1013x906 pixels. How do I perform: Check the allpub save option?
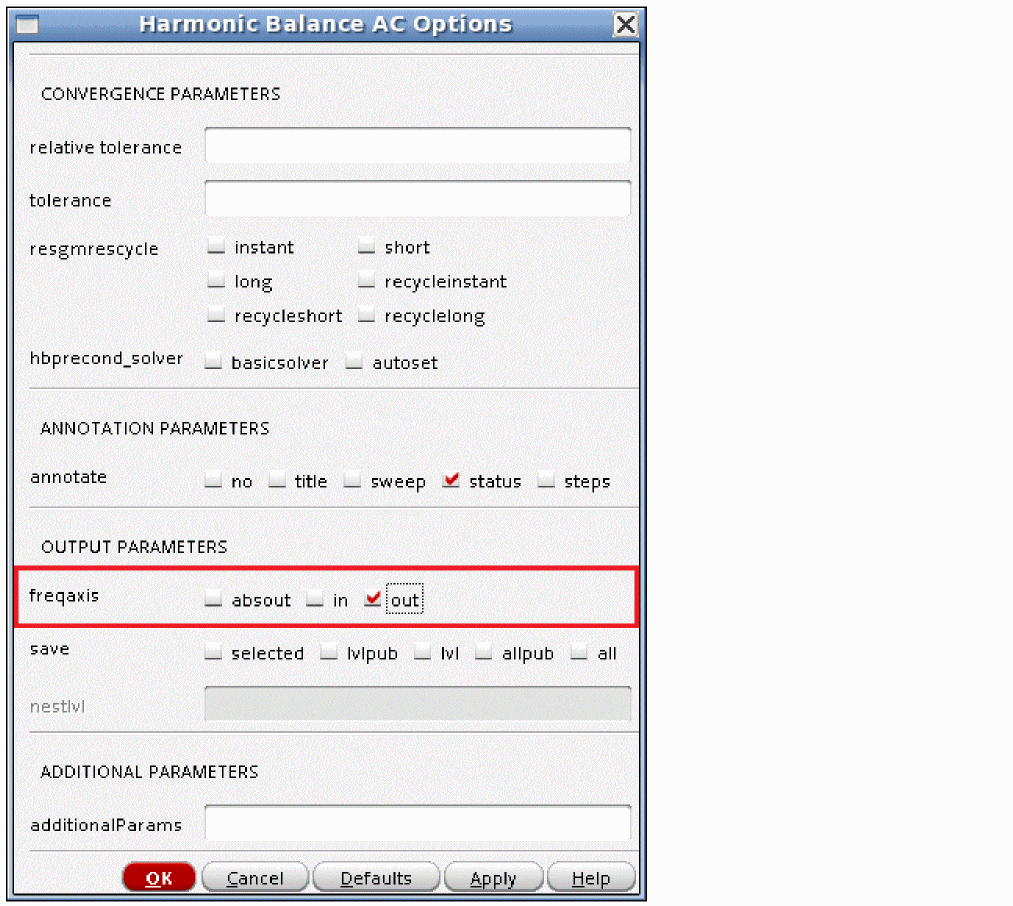pos(484,653)
